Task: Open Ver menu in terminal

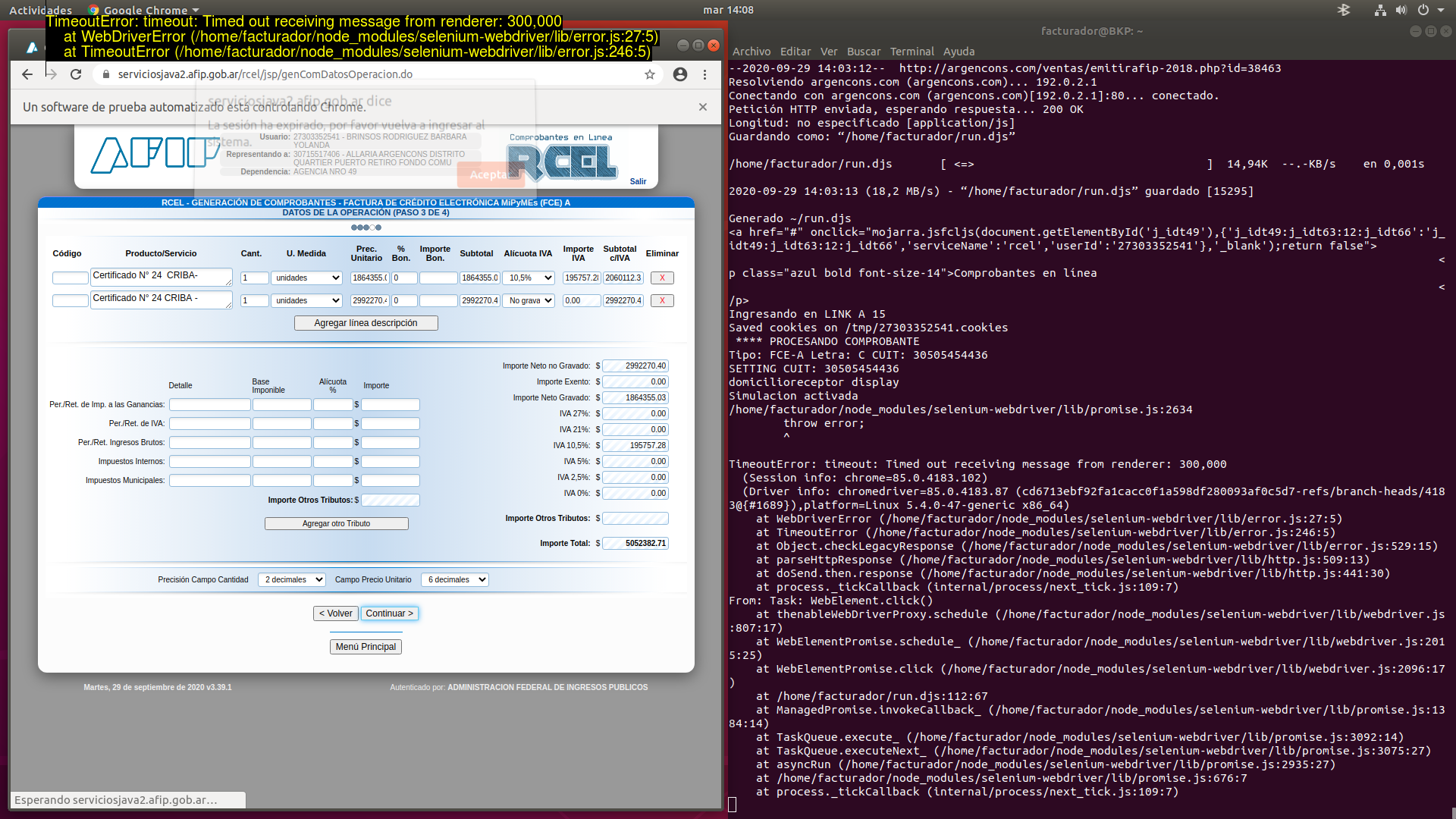Action: coord(829,52)
